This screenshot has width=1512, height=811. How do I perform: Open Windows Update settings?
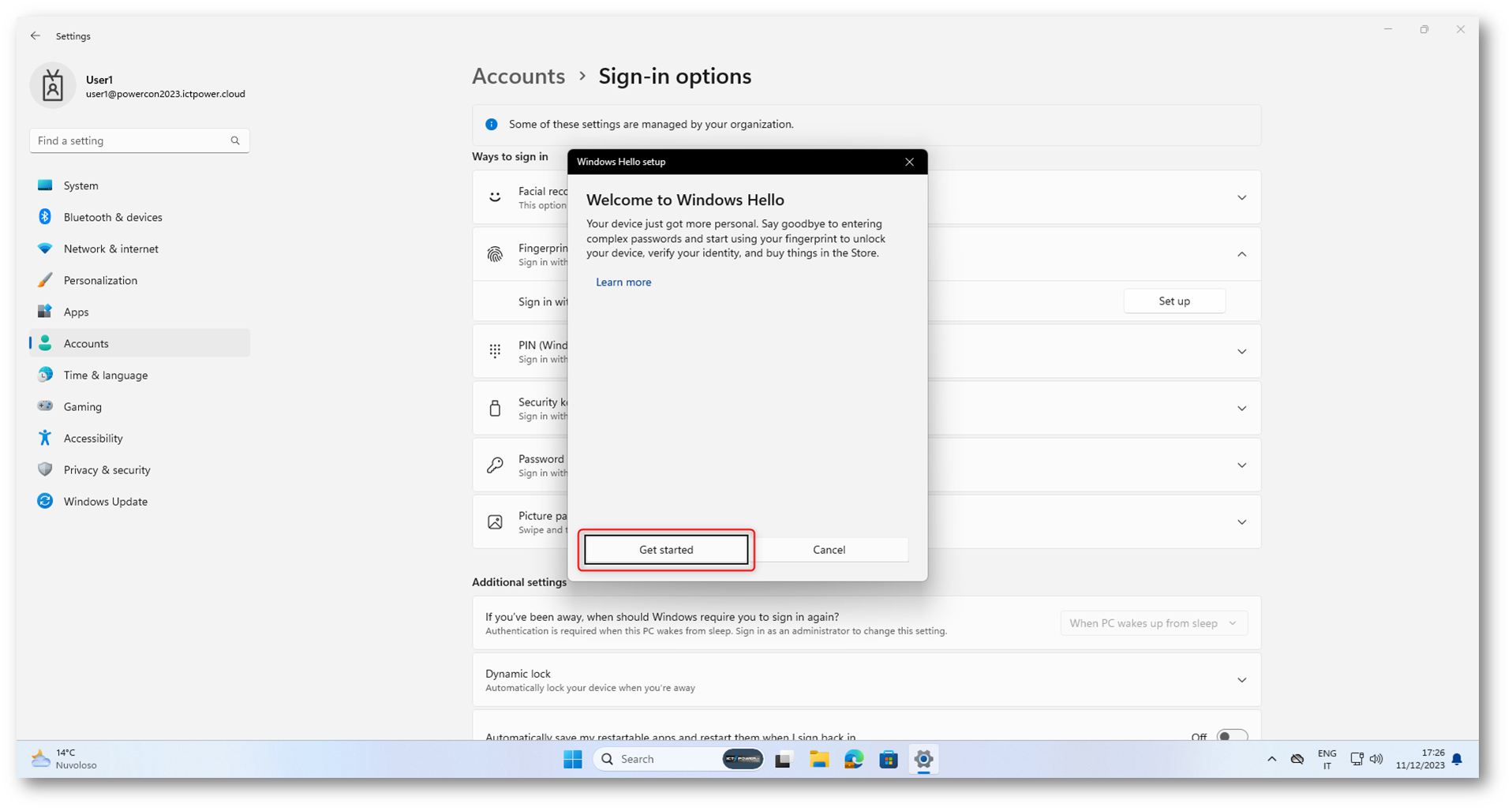140,501
